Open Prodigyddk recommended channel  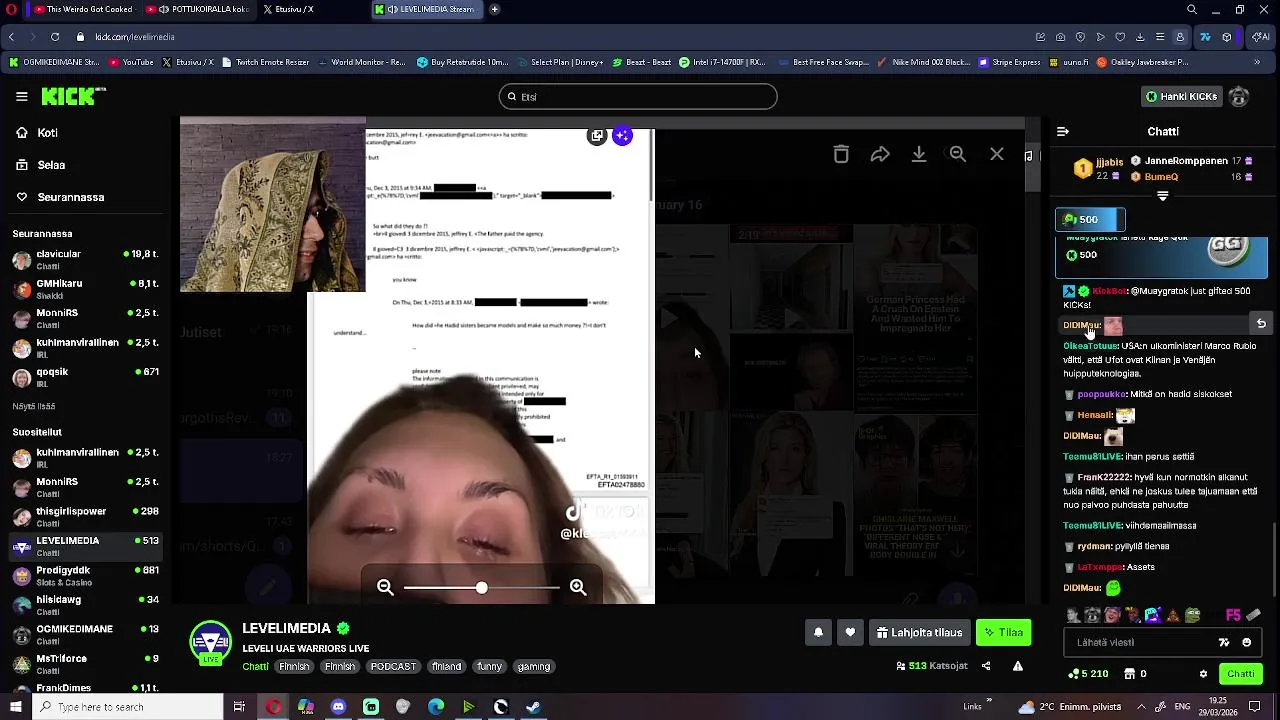click(x=86, y=576)
